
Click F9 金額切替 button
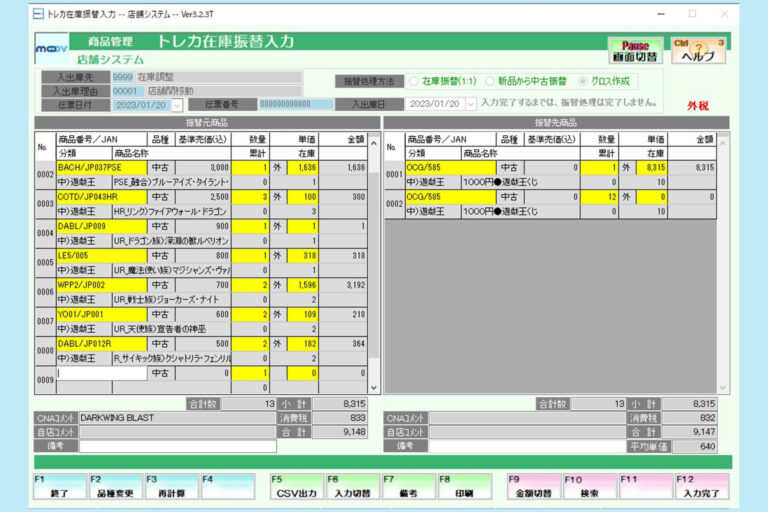tap(534, 487)
